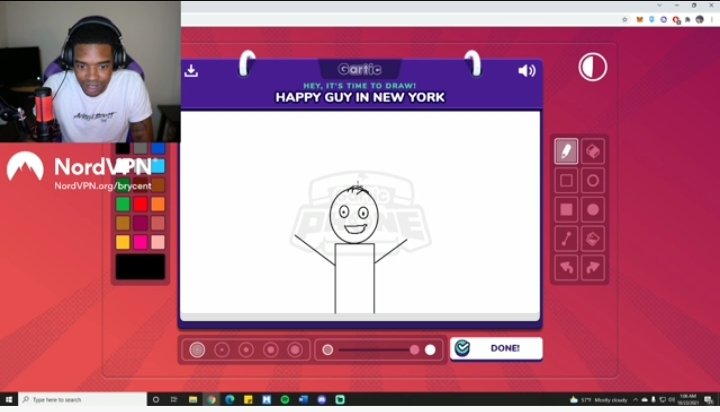Viewport: 720px width, 412px height.
Task: Mute sound with the speaker icon
Action: [527, 70]
